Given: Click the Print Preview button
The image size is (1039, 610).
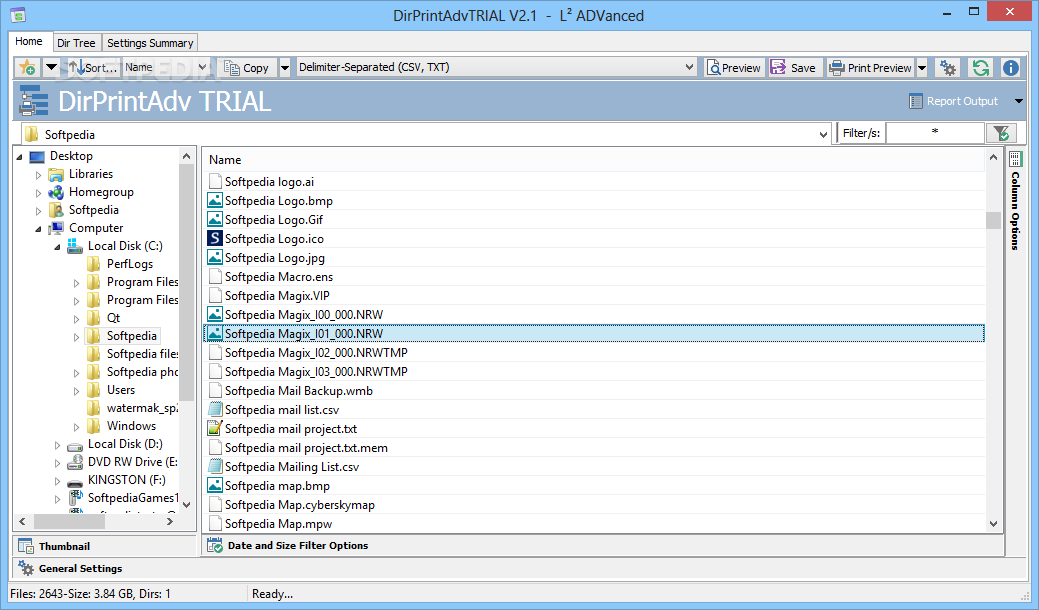Looking at the screenshot, I should coord(871,68).
